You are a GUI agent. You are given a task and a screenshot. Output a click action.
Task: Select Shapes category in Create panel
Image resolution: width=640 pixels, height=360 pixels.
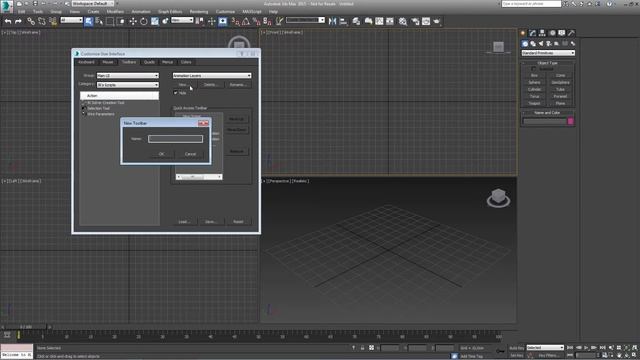pos(533,43)
